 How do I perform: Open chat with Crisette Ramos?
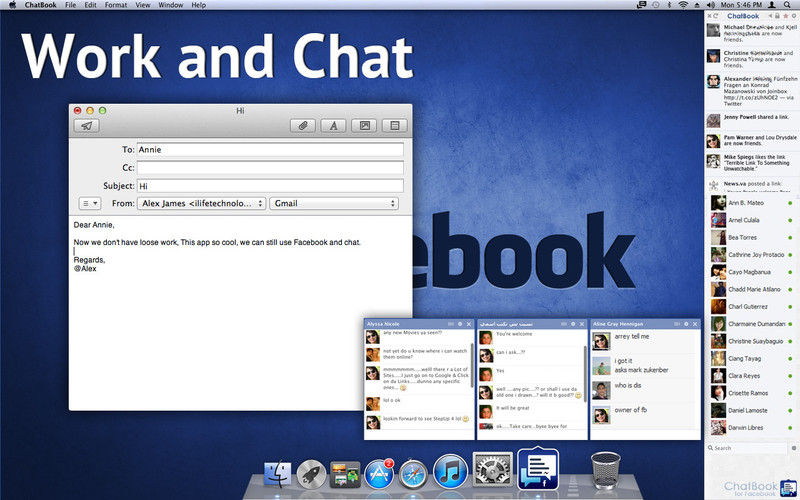(752, 393)
